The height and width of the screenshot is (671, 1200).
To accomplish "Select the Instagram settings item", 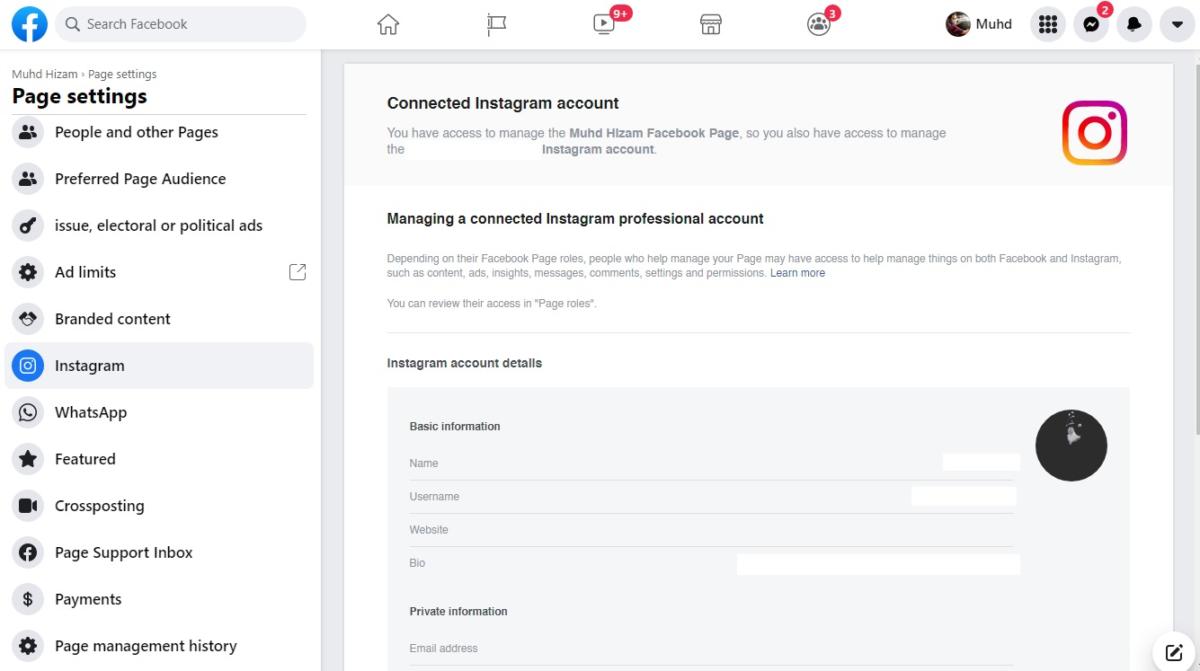I will click(x=160, y=366).
